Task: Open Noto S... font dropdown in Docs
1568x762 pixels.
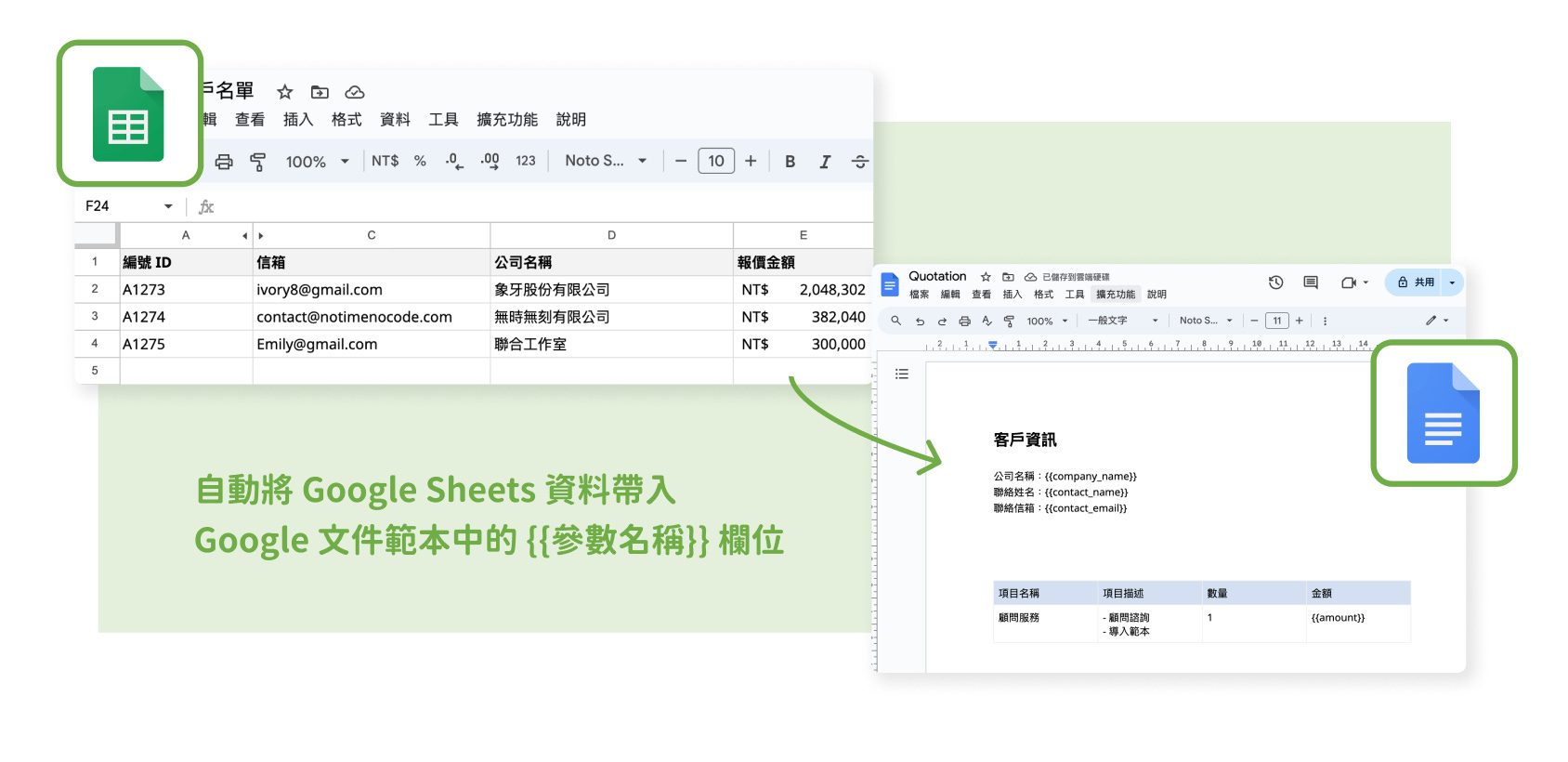Action: 1206,321
